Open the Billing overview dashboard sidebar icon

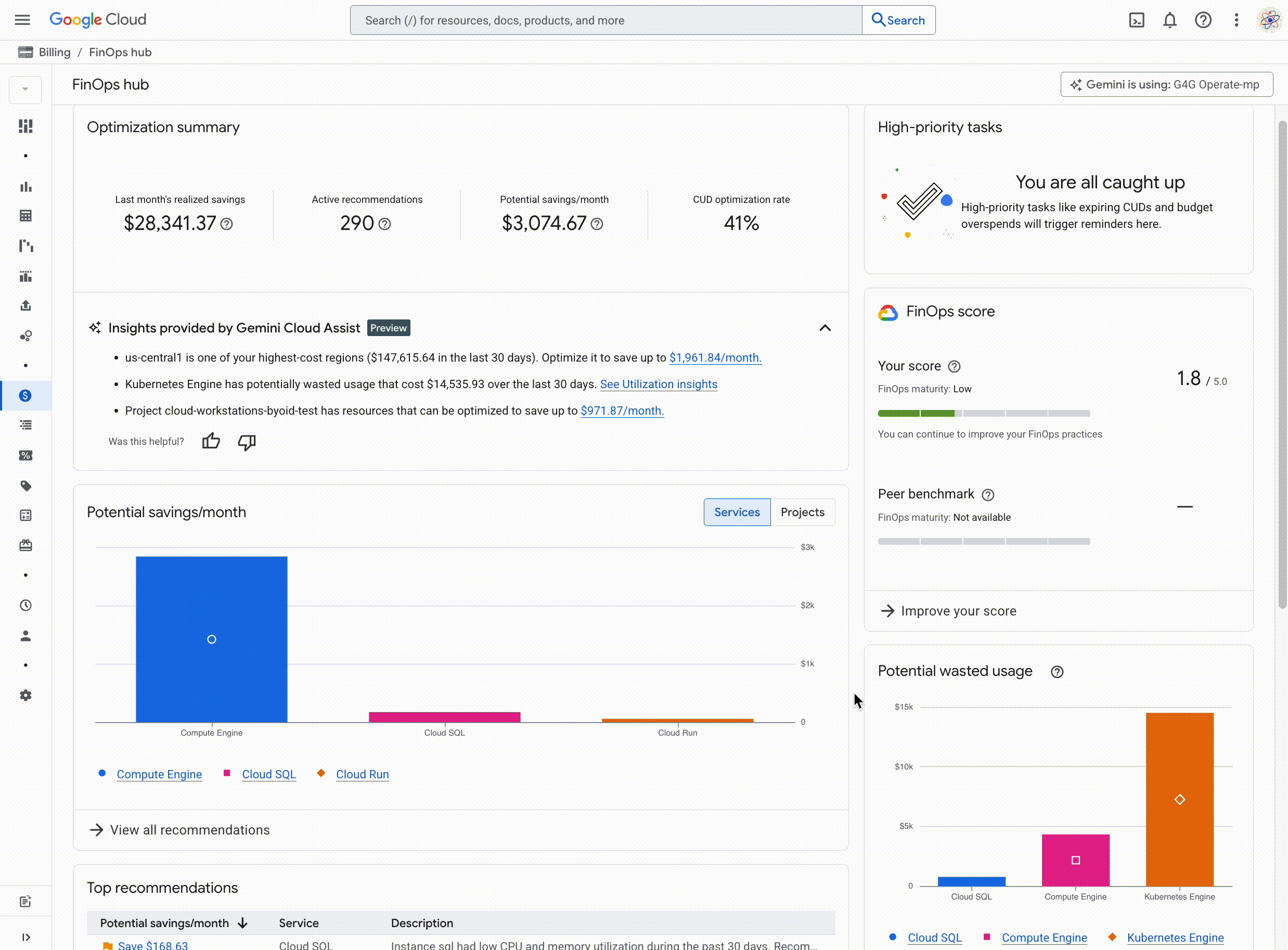(x=25, y=126)
